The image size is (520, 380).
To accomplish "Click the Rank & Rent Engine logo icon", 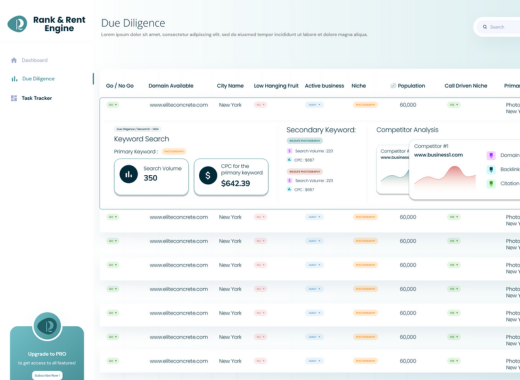I will point(17,24).
